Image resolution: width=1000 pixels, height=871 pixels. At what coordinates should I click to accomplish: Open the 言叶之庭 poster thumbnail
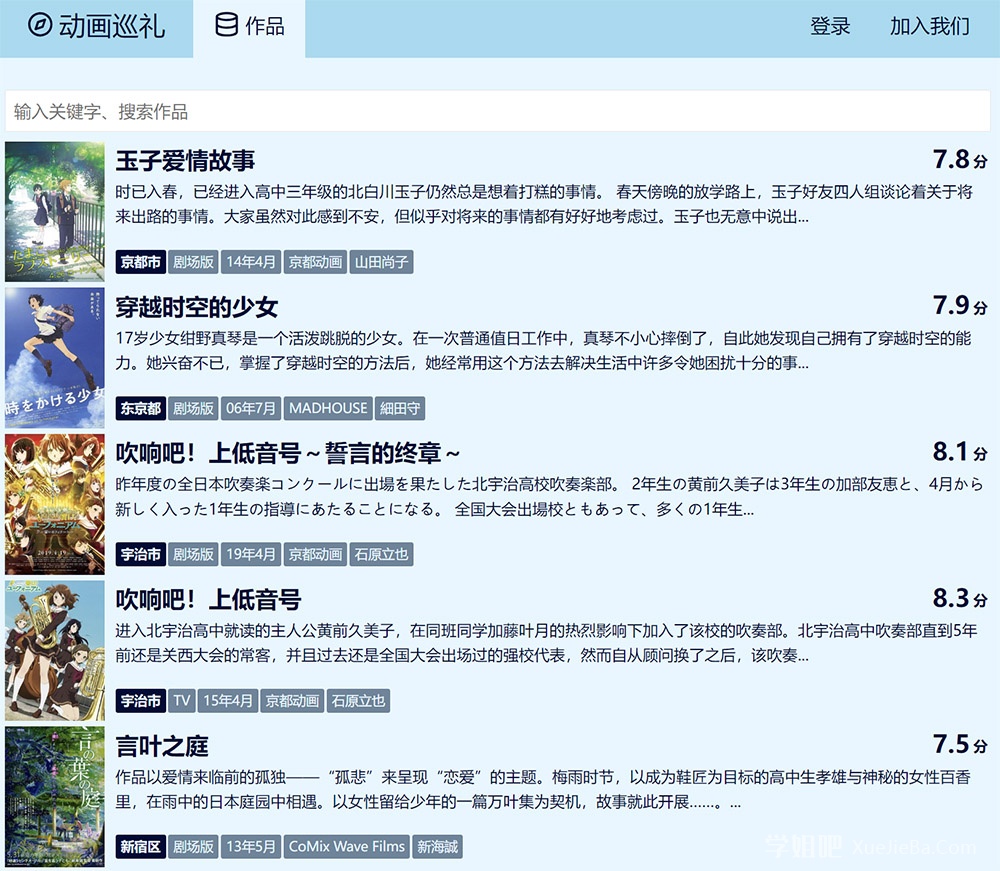(55, 796)
